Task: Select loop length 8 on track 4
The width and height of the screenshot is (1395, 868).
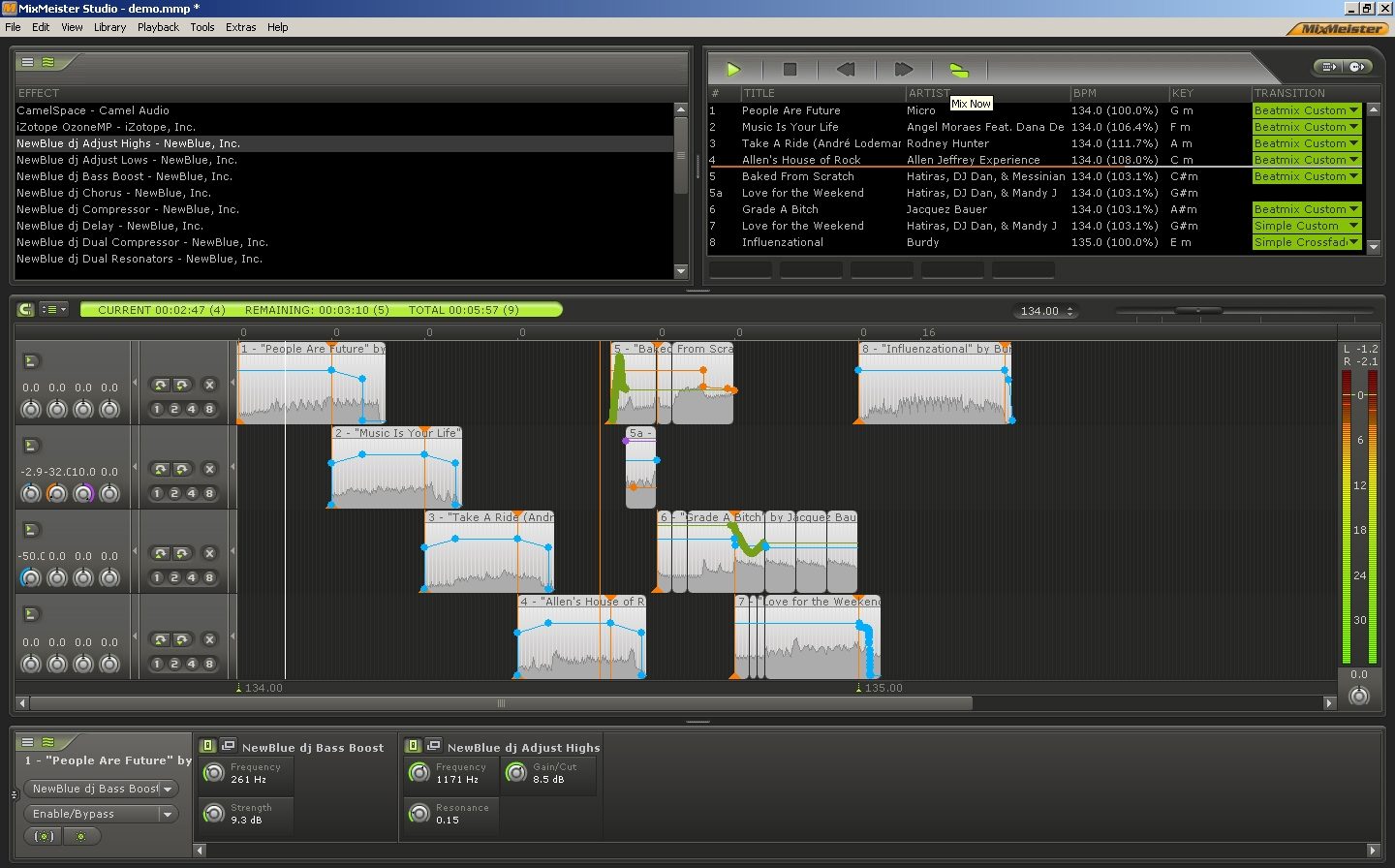Action: click(x=208, y=664)
